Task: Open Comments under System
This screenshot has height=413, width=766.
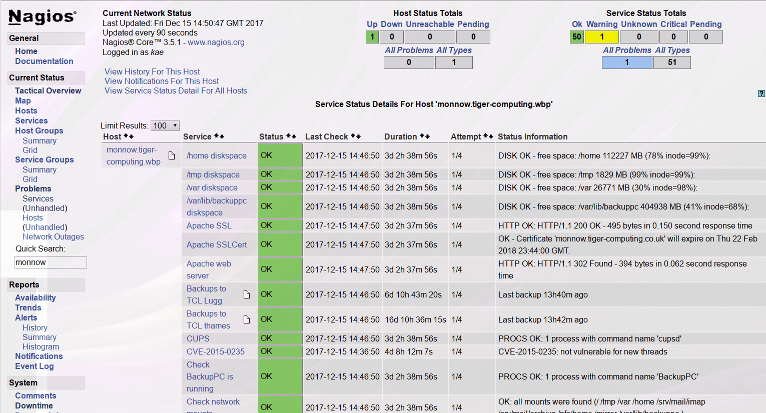Action: coord(36,396)
